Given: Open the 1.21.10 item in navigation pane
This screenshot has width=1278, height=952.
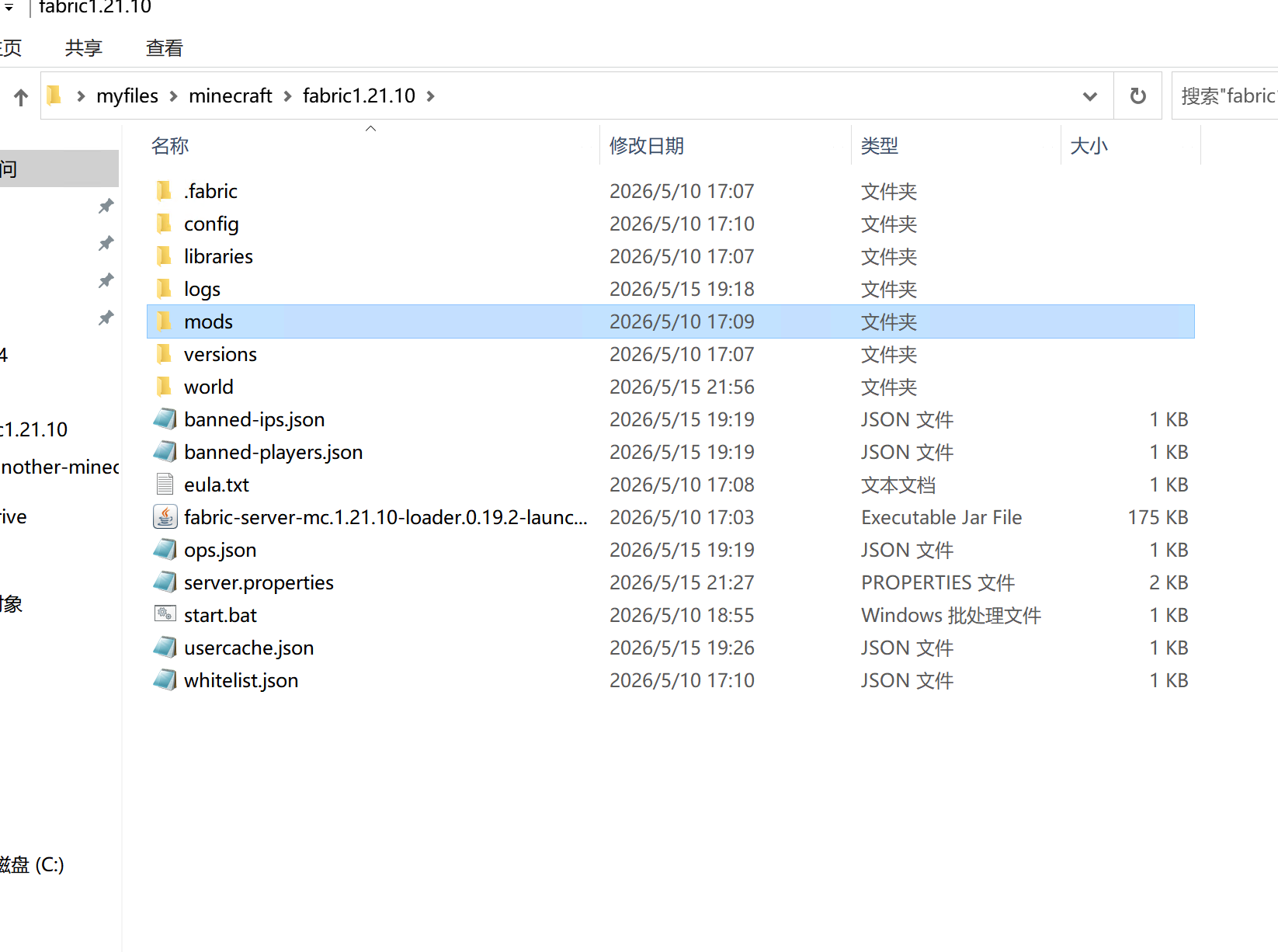Looking at the screenshot, I should click(34, 429).
